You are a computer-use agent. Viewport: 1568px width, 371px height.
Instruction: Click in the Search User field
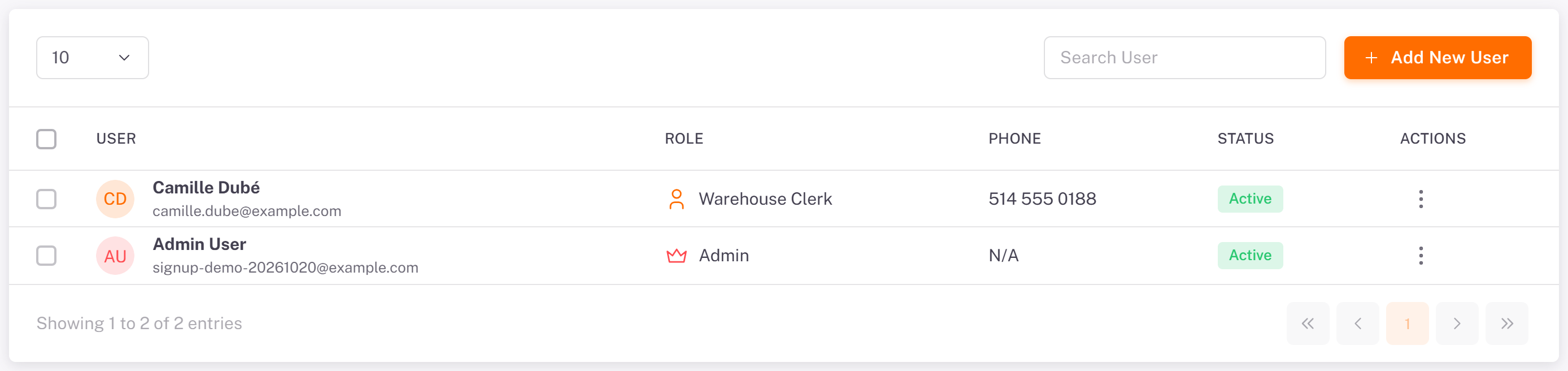click(x=1184, y=57)
